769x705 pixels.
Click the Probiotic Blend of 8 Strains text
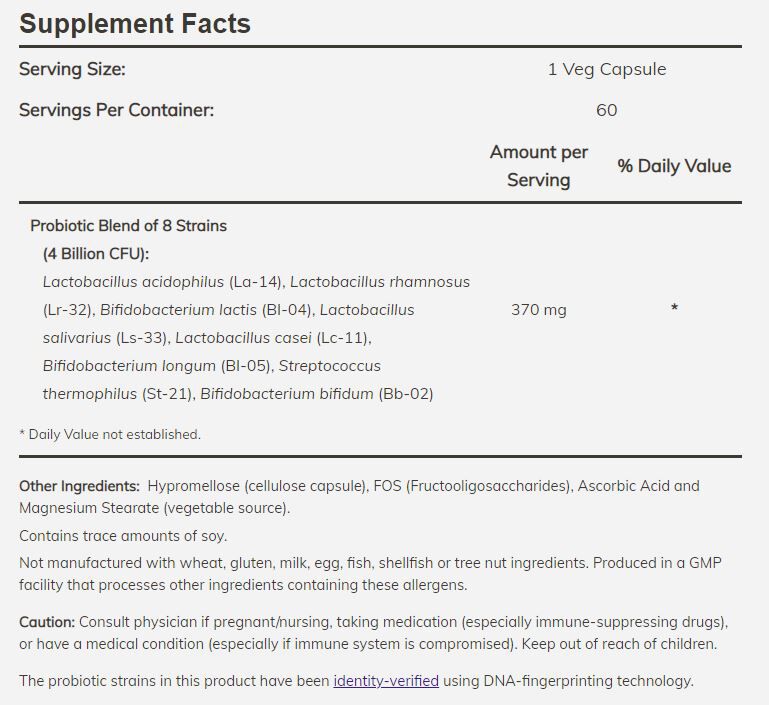[x=128, y=226]
